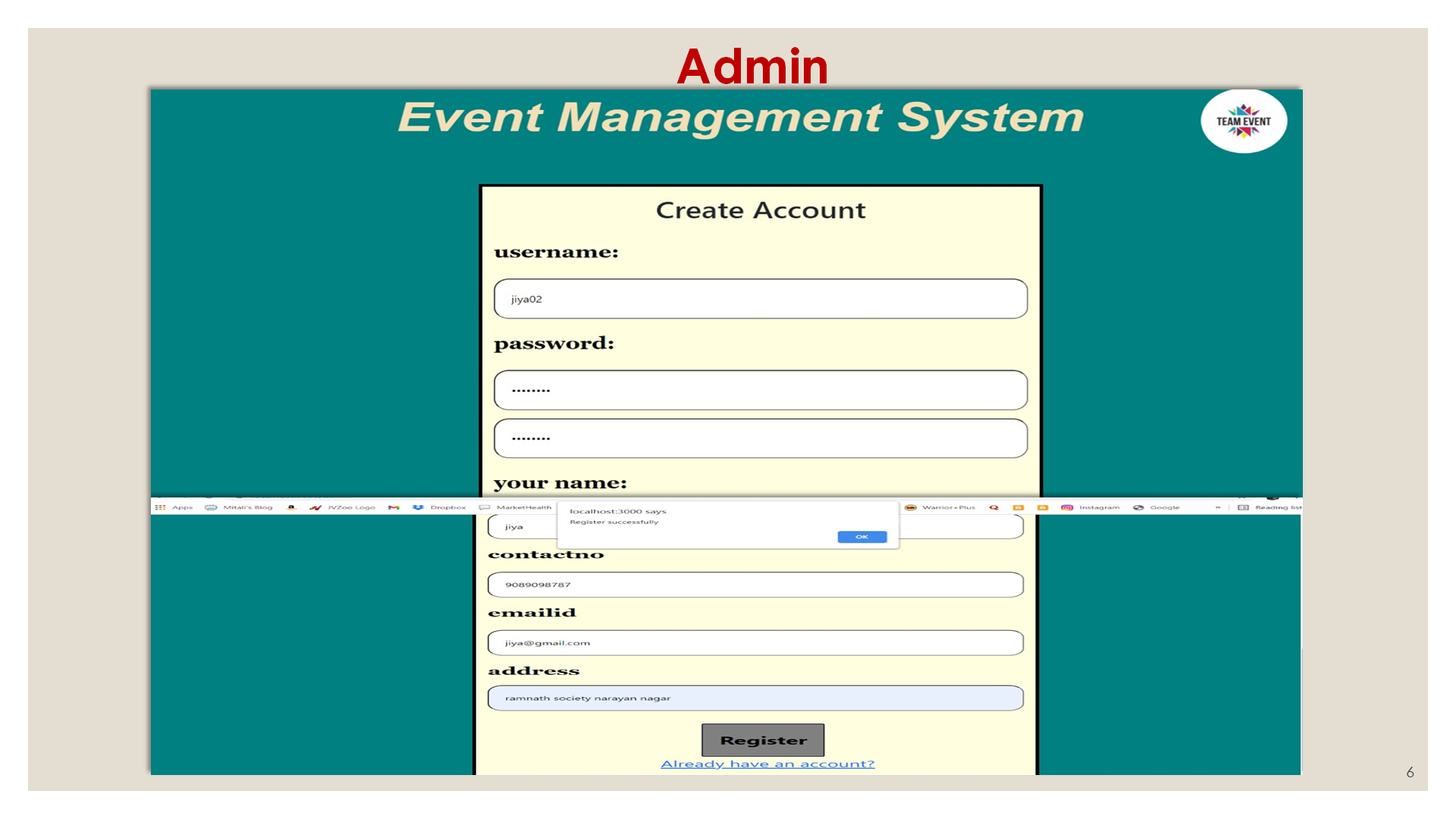Open the Google bookmark
Screen dimensions: 1456x819
[x=1156, y=507]
